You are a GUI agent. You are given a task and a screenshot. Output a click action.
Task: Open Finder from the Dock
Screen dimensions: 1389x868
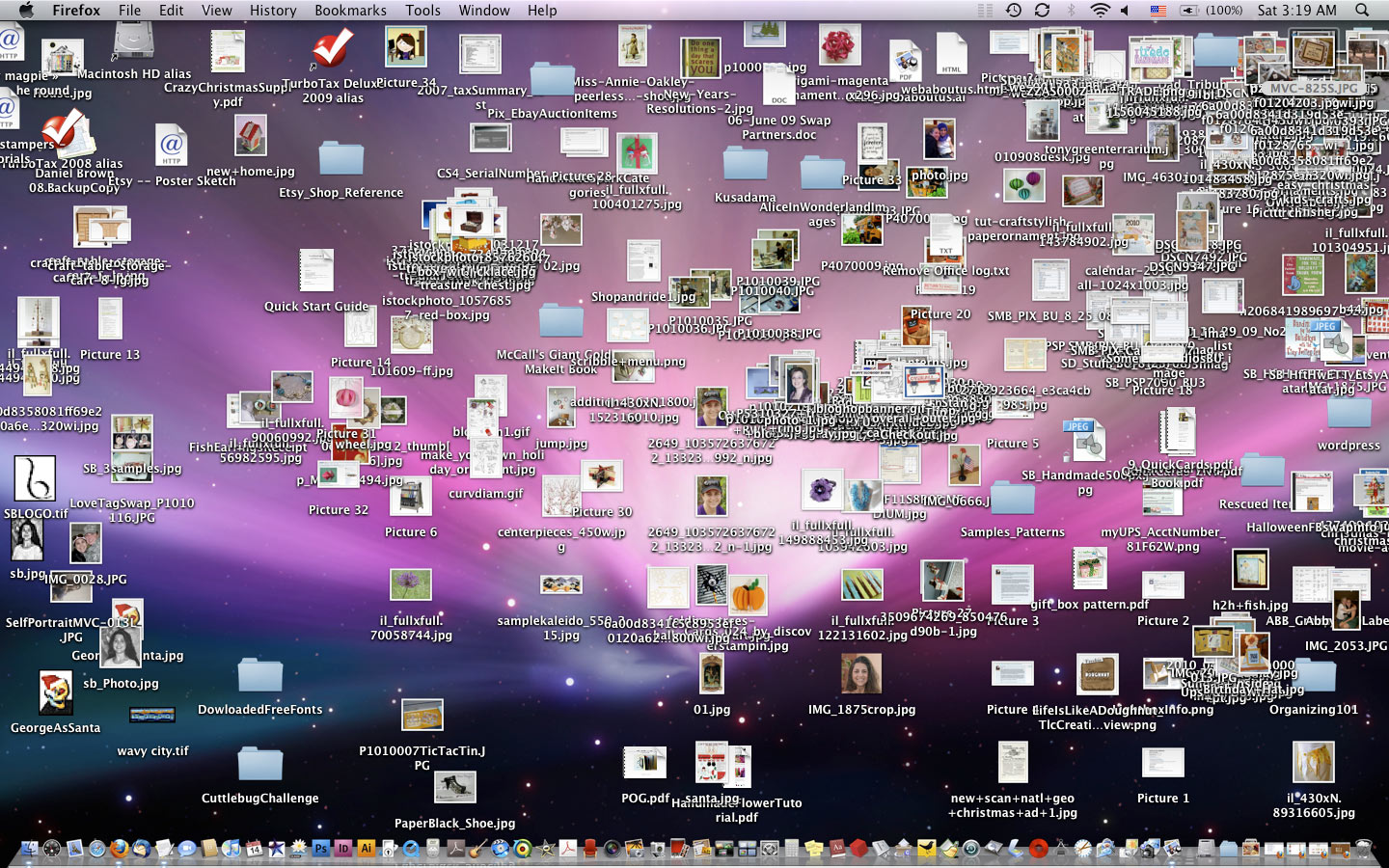(x=30, y=849)
